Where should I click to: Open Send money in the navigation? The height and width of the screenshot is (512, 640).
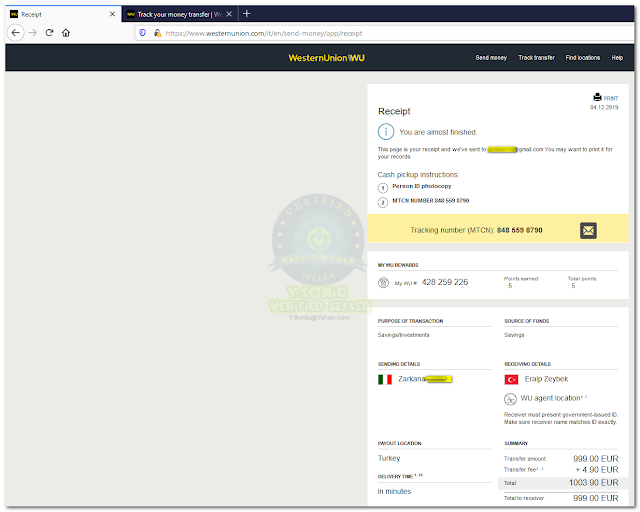click(x=491, y=58)
